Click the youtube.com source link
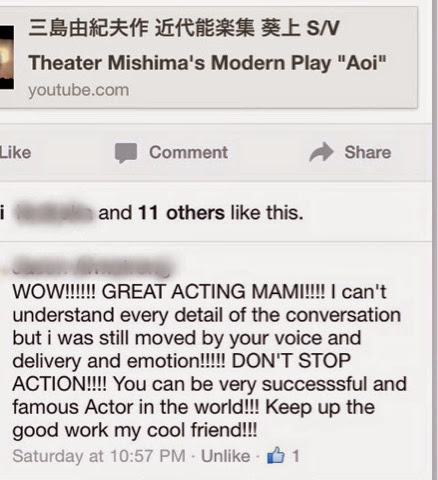This screenshot has width=438, height=480. tap(79, 90)
